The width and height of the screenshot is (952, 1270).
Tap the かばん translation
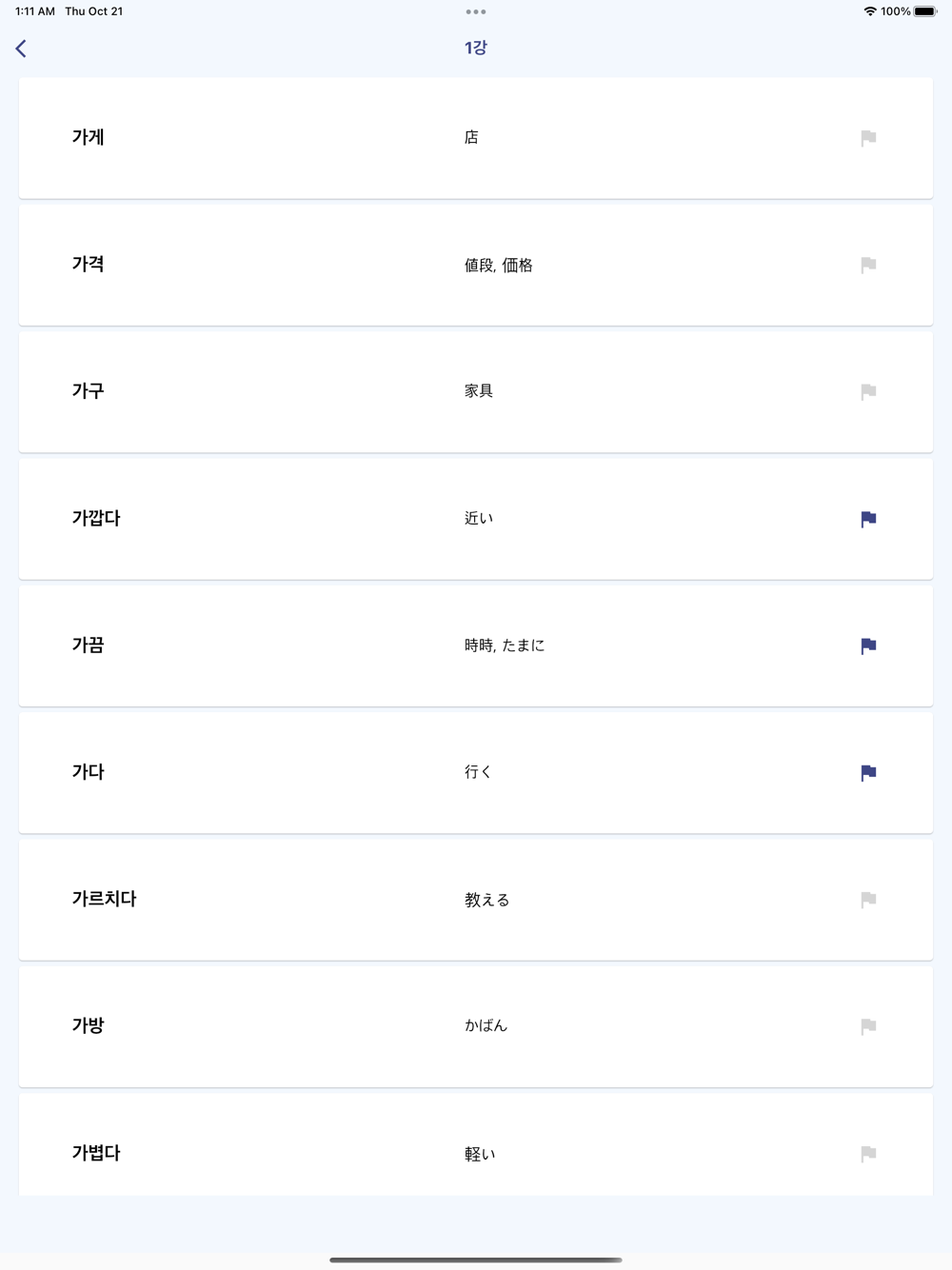486,1025
